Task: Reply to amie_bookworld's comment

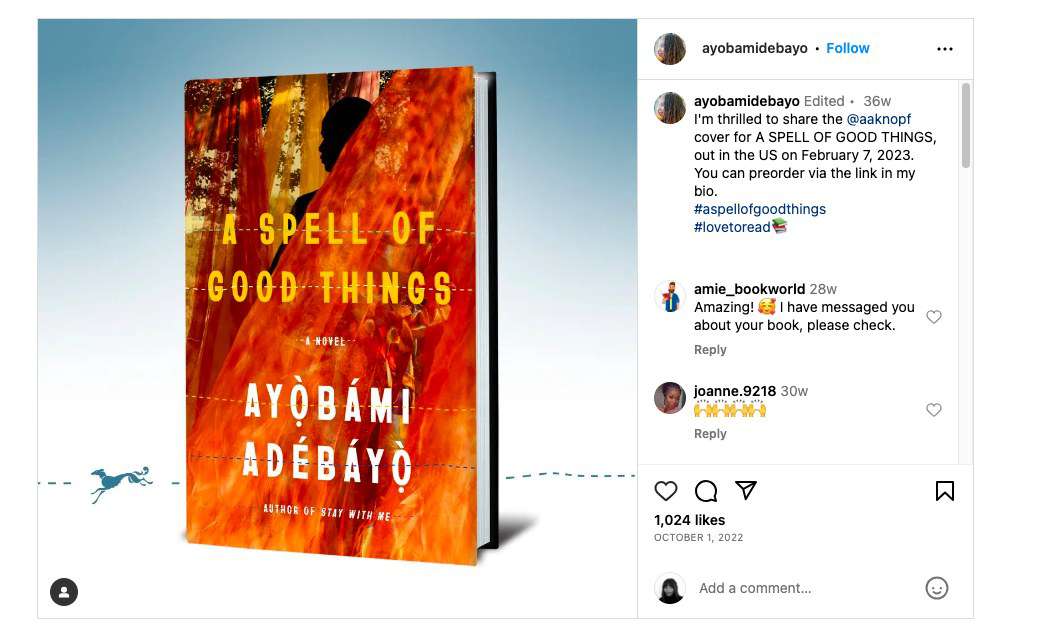Action: point(710,350)
